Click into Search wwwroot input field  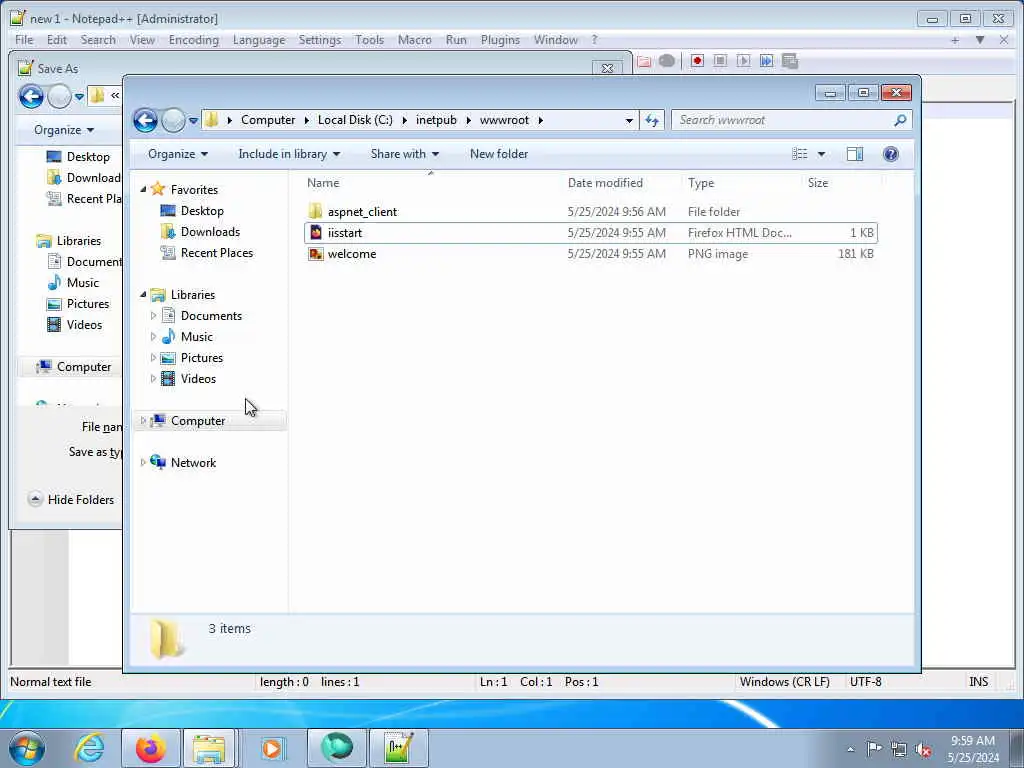coord(784,120)
